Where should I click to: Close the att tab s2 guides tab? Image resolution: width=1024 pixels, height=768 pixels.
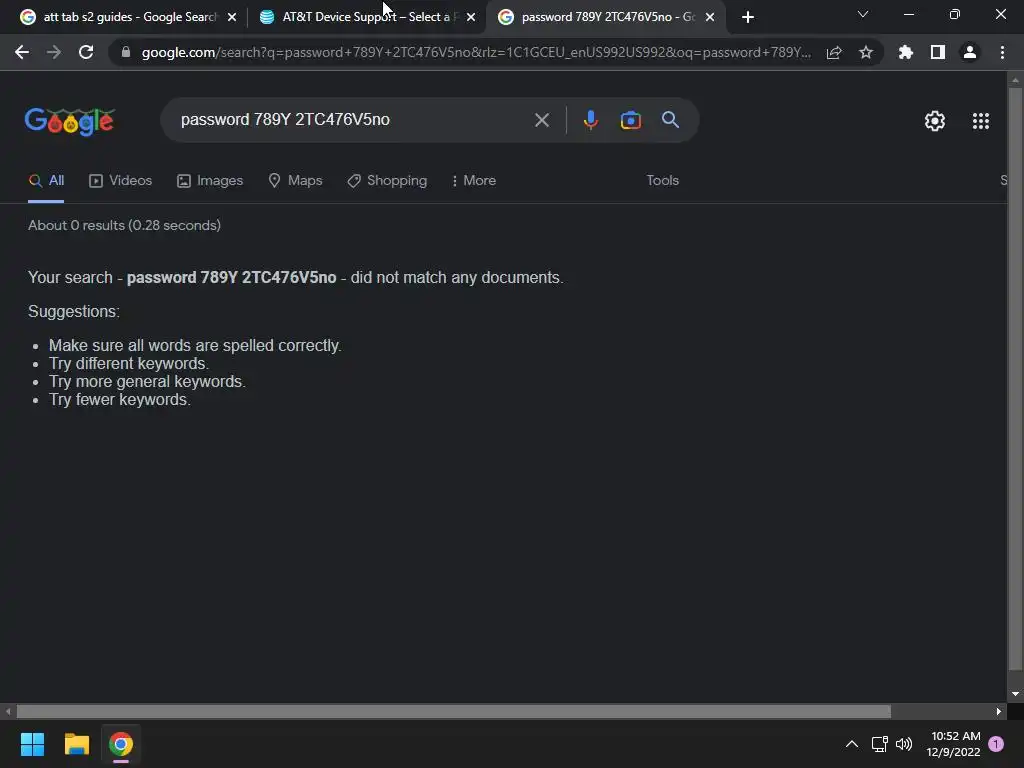pyautogui.click(x=232, y=17)
